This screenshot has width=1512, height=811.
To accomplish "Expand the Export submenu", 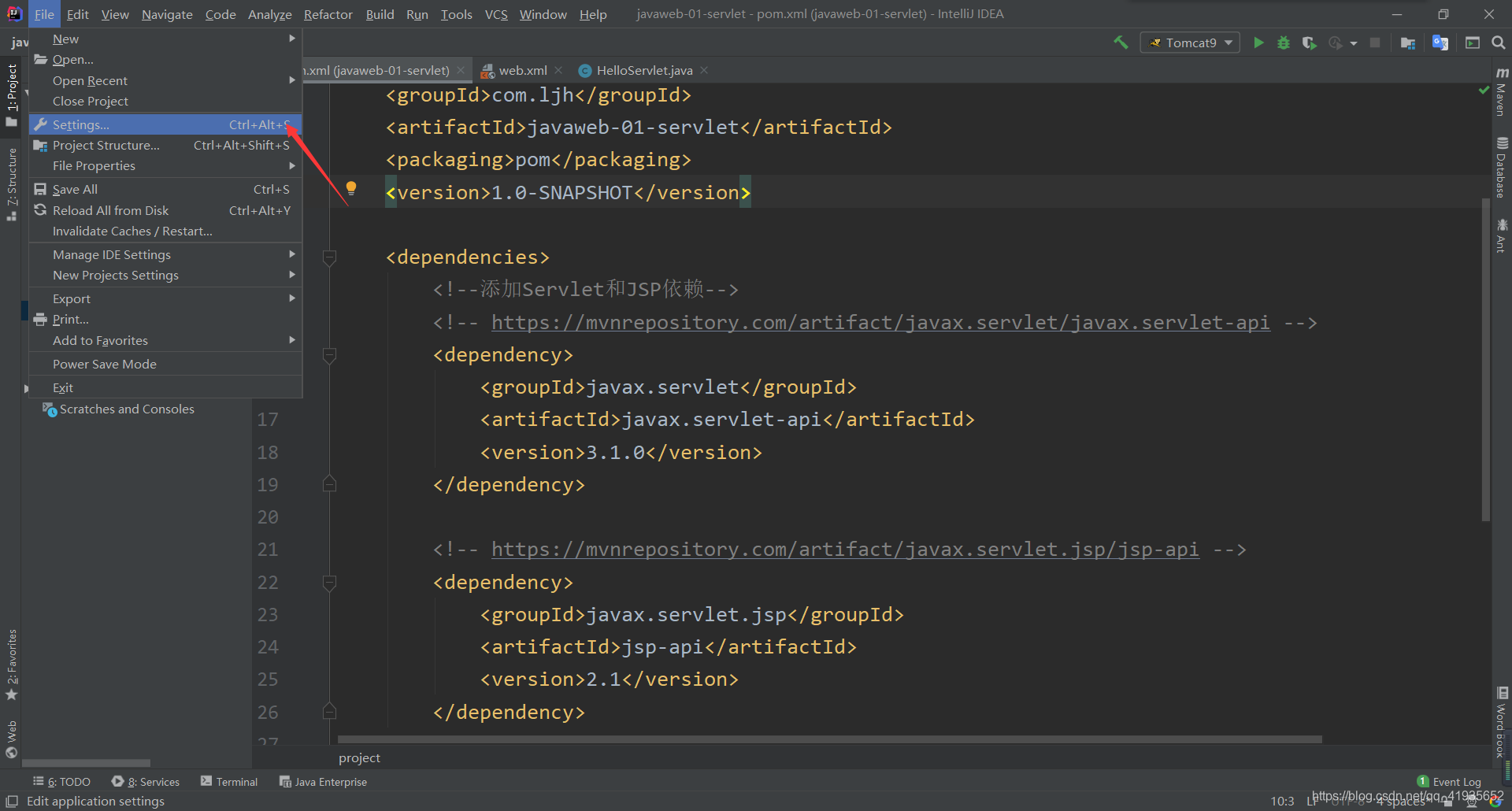I will pyautogui.click(x=165, y=298).
